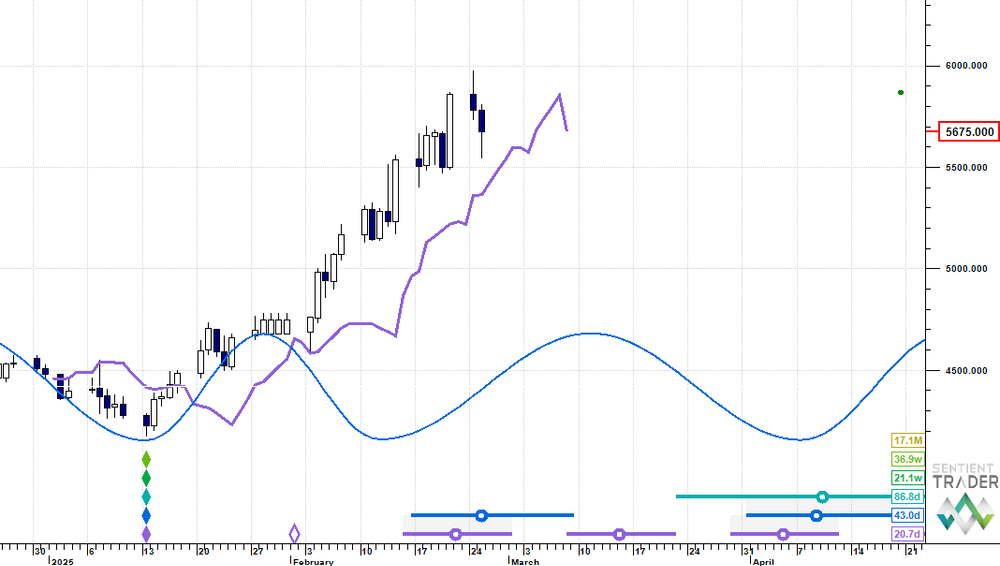Click the March month label
Image resolution: width=1000 pixels, height=566 pixels.
pos(526,562)
